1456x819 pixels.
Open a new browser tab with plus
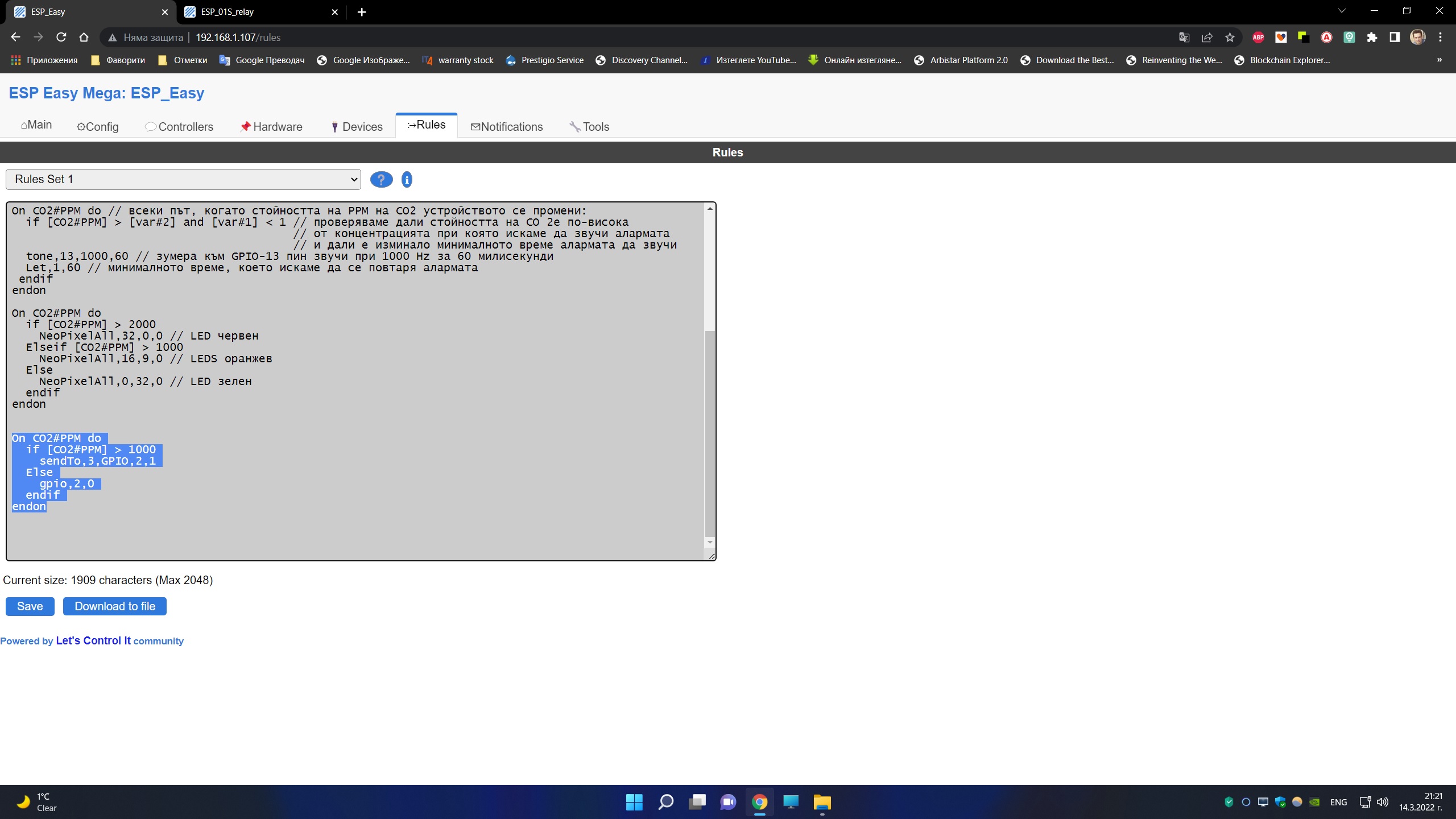tap(362, 12)
